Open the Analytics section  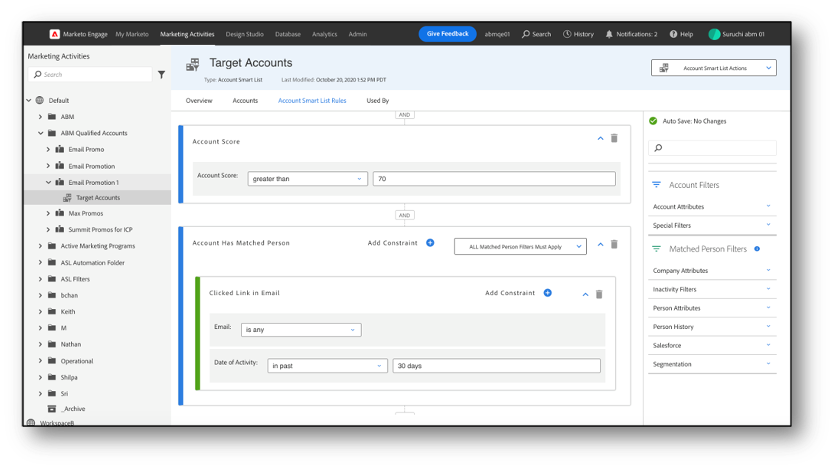click(324, 34)
